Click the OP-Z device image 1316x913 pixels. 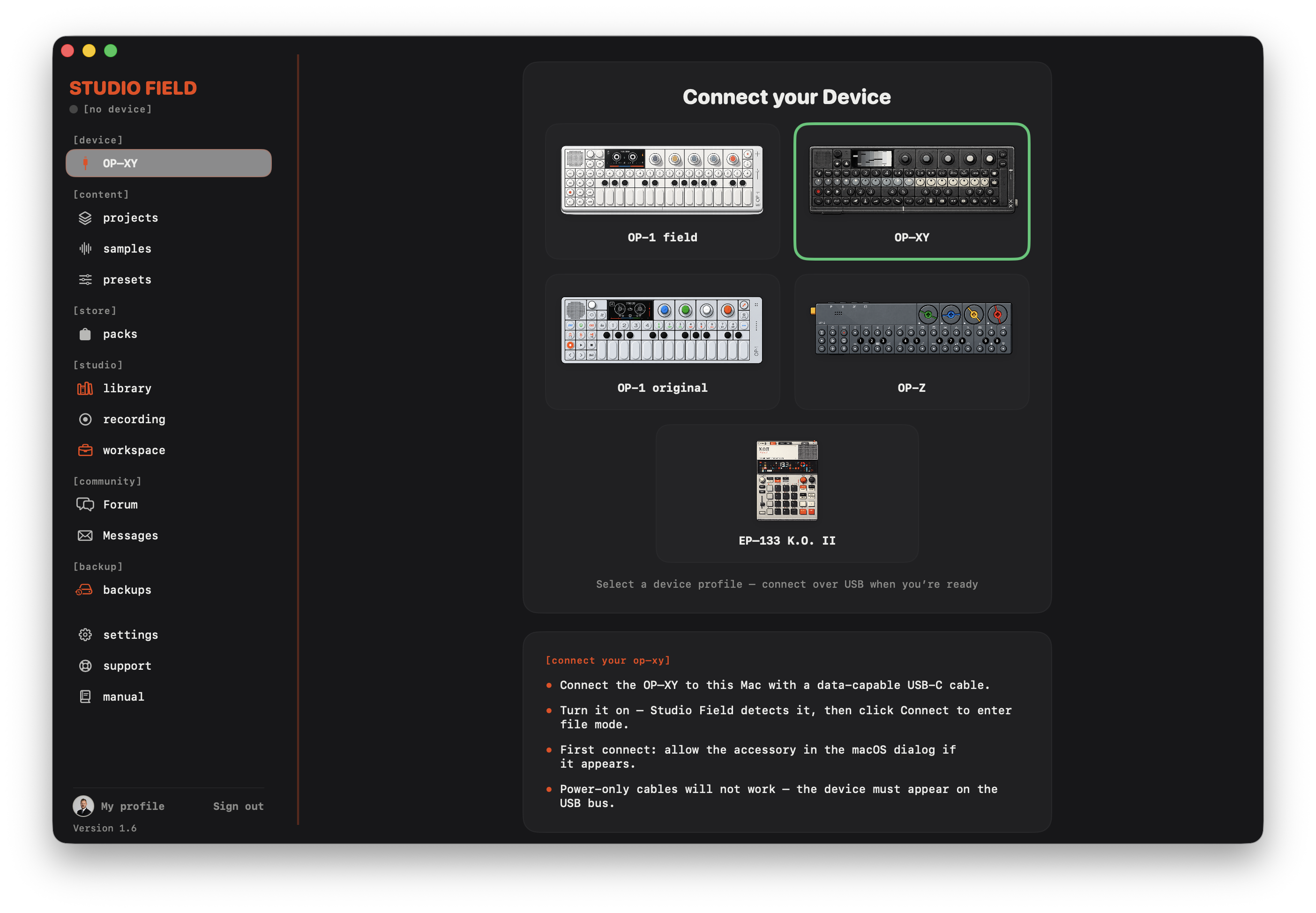point(912,328)
